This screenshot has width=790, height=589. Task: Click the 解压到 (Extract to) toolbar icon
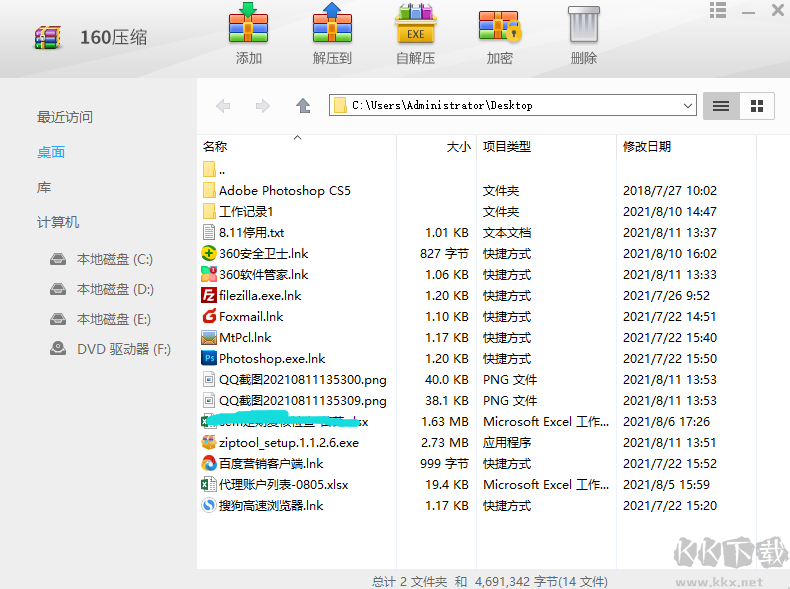[x=332, y=24]
